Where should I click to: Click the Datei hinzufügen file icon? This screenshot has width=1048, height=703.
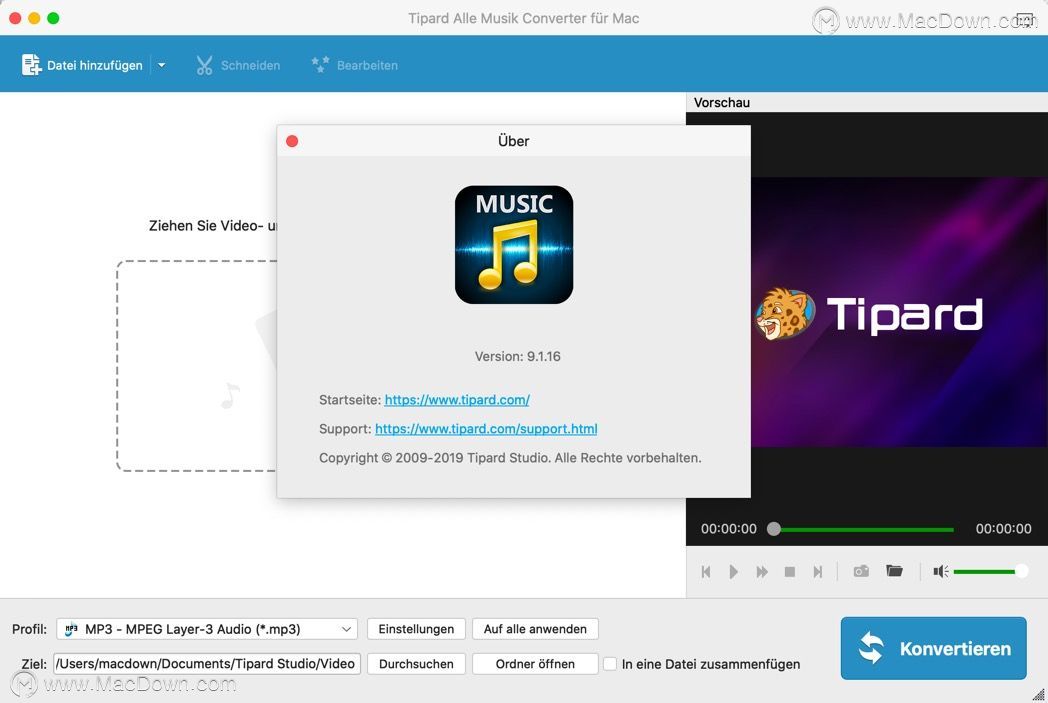pyautogui.click(x=31, y=65)
